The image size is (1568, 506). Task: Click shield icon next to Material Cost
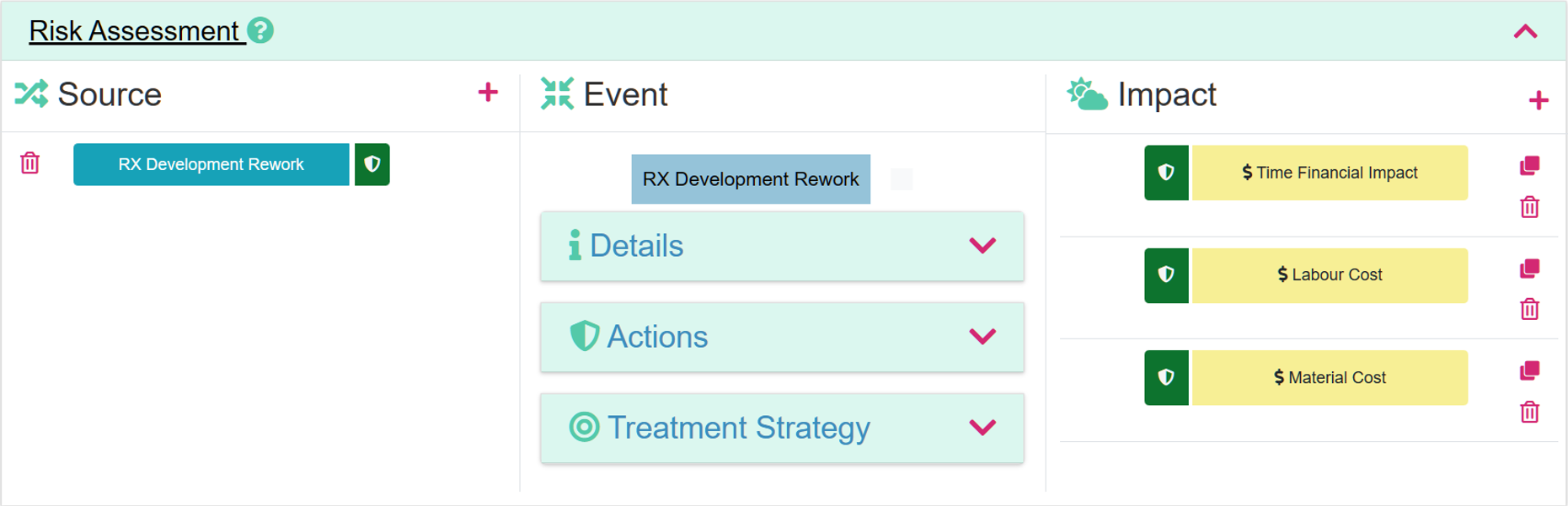pos(1166,378)
